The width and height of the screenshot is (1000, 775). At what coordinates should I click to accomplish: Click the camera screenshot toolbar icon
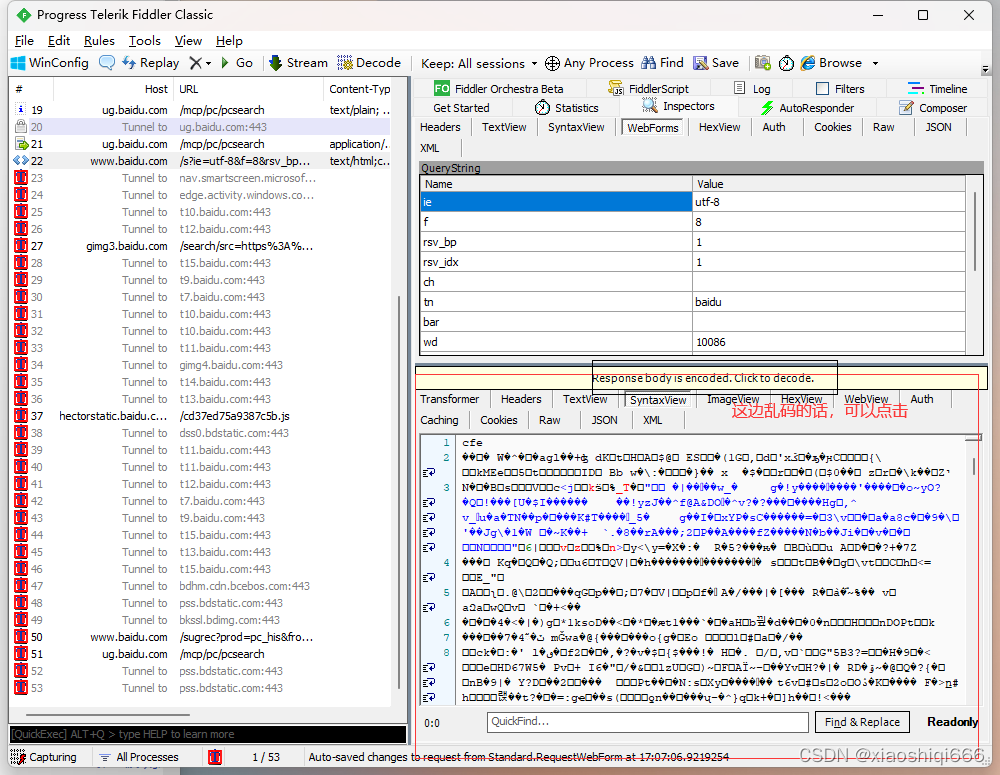tap(763, 63)
